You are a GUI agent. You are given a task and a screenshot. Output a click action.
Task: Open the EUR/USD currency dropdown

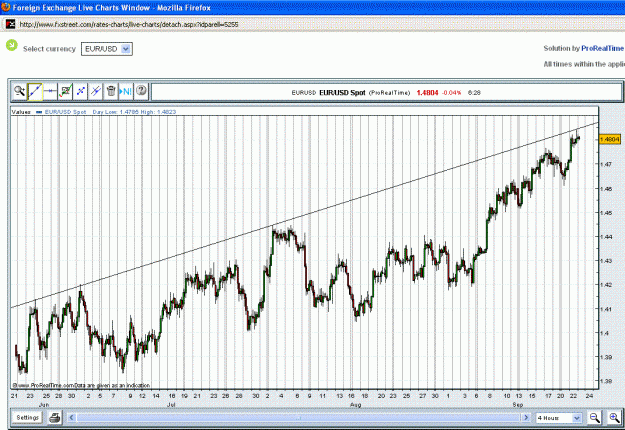pyautogui.click(x=107, y=49)
